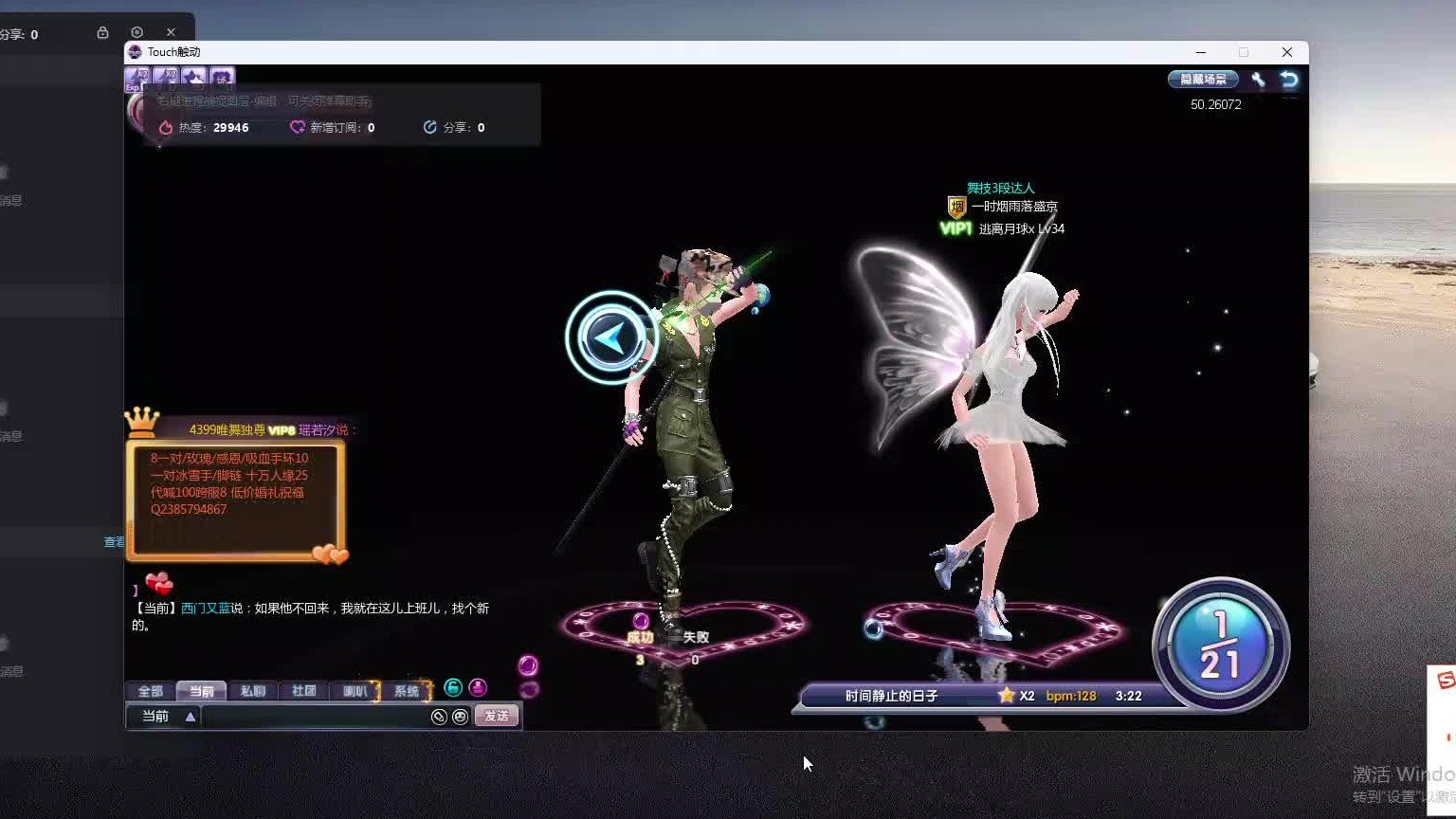The image size is (1456, 819).
Task: Open the wrench settings icon
Action: pos(1258,80)
